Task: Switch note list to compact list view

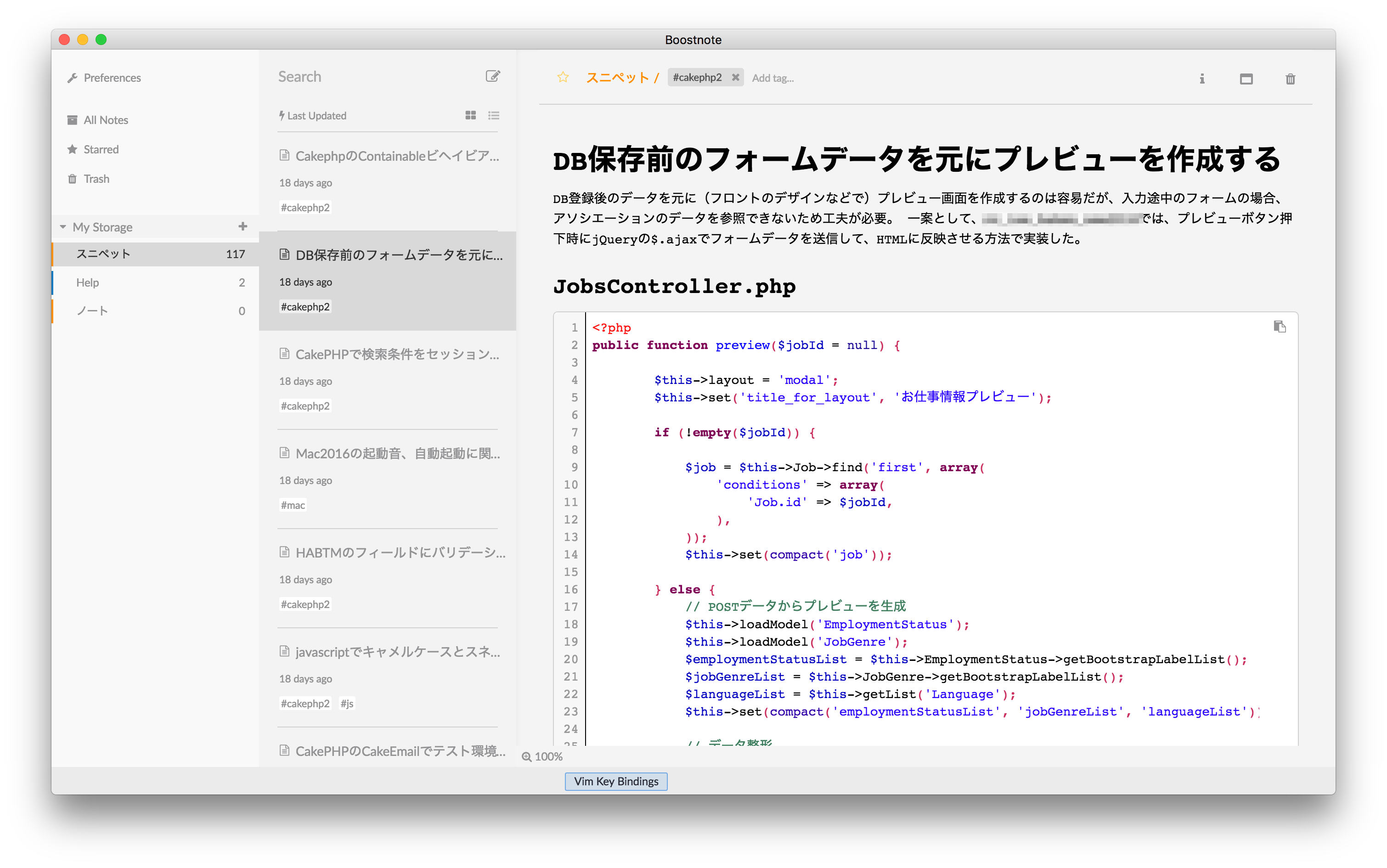Action: (x=493, y=115)
